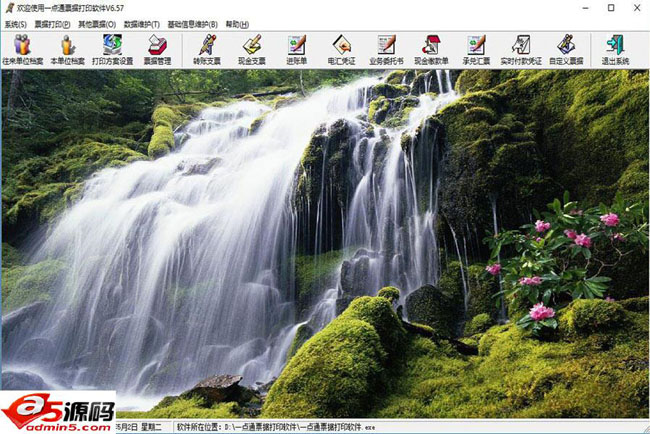The height and width of the screenshot is (434, 650).
Task: Open 往来单位档案 toolbar icon
Action: click(22, 49)
